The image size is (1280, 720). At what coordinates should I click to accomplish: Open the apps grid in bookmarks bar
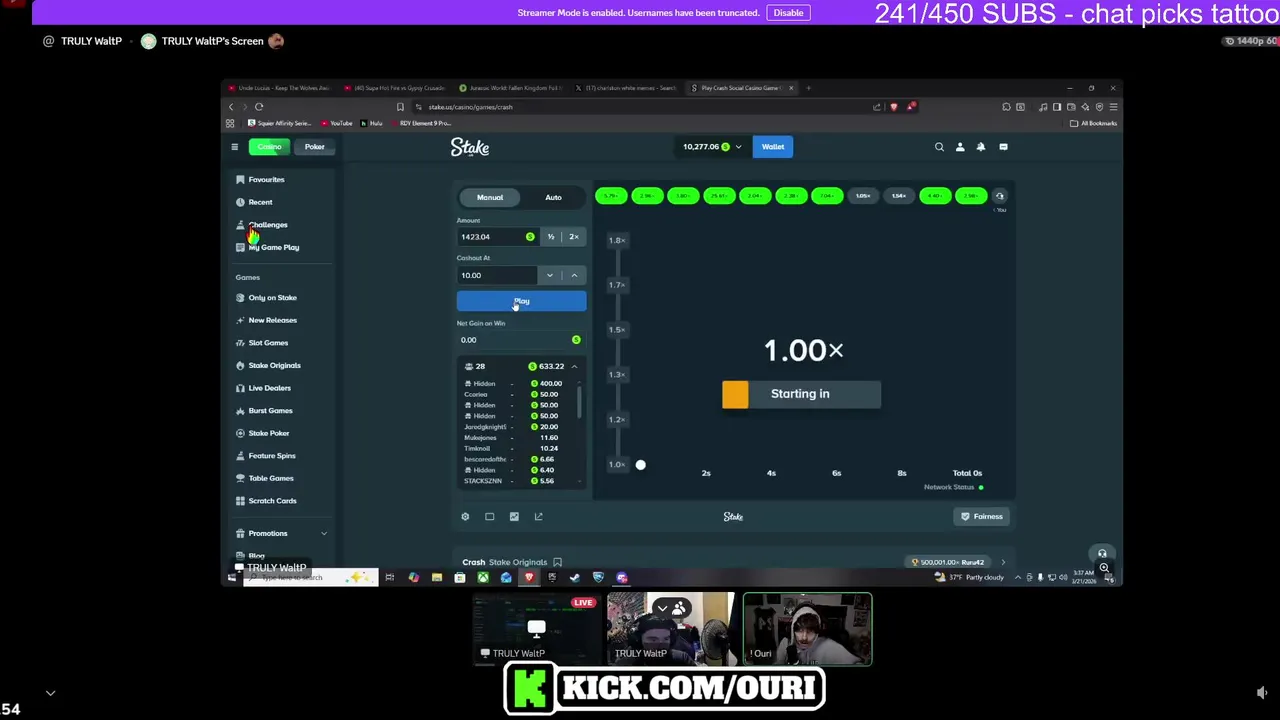(x=230, y=123)
